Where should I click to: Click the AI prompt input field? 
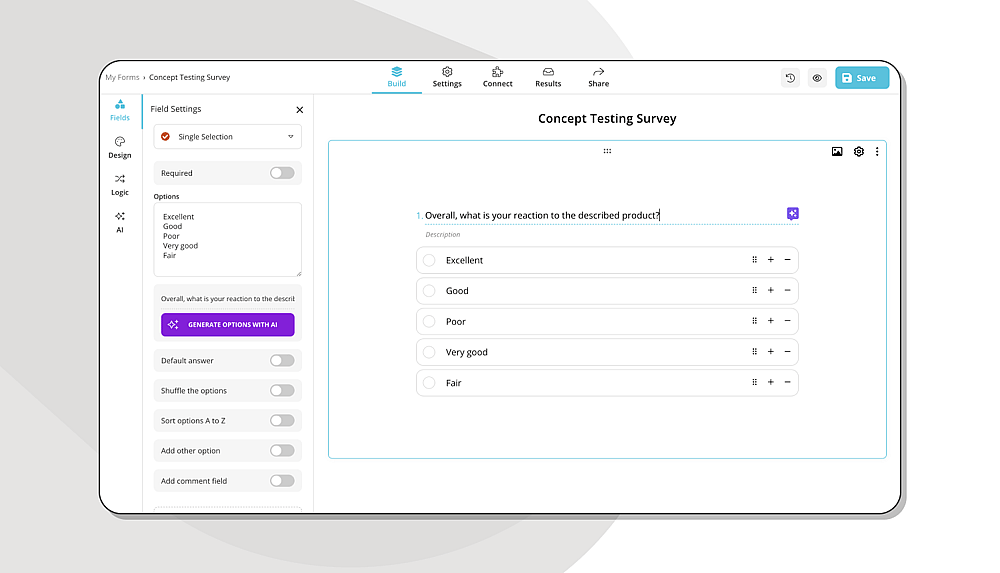point(228,299)
